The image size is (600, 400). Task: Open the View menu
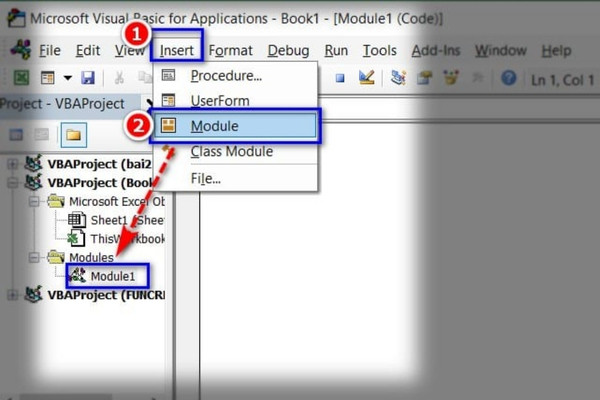coord(130,51)
